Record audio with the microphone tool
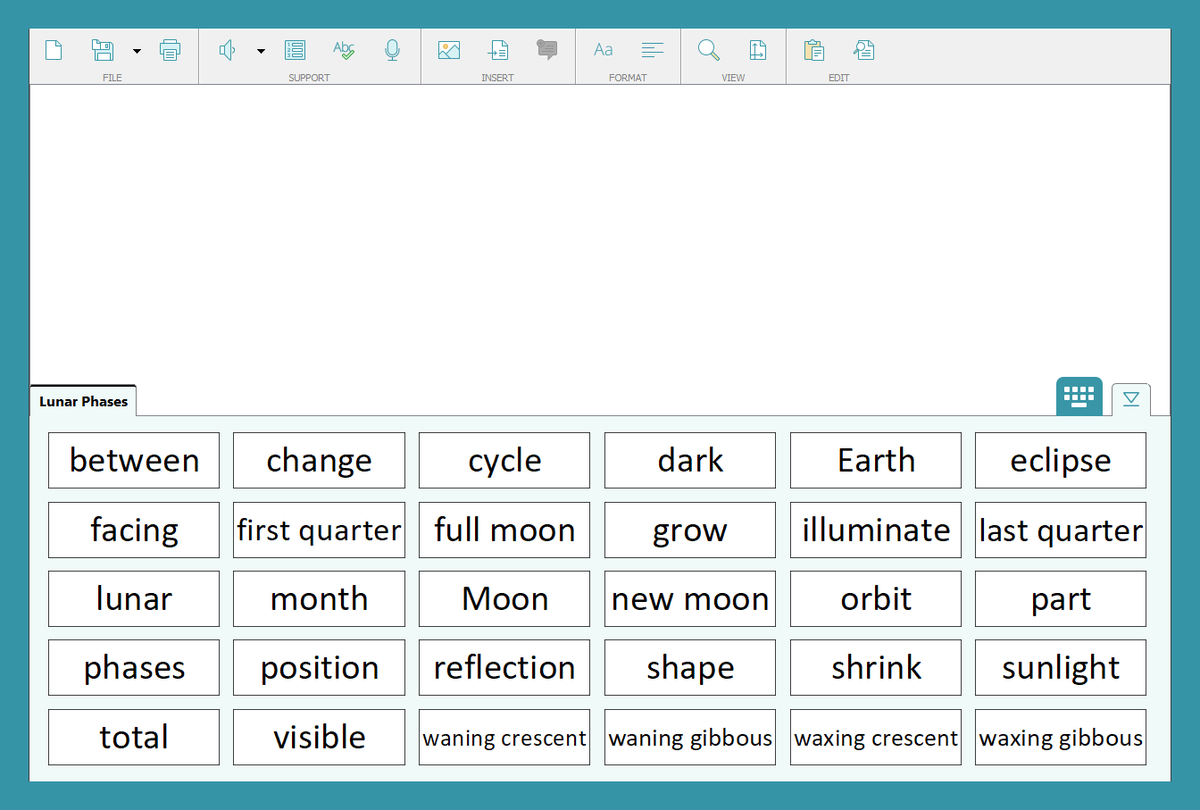The height and width of the screenshot is (810, 1200). (x=392, y=49)
